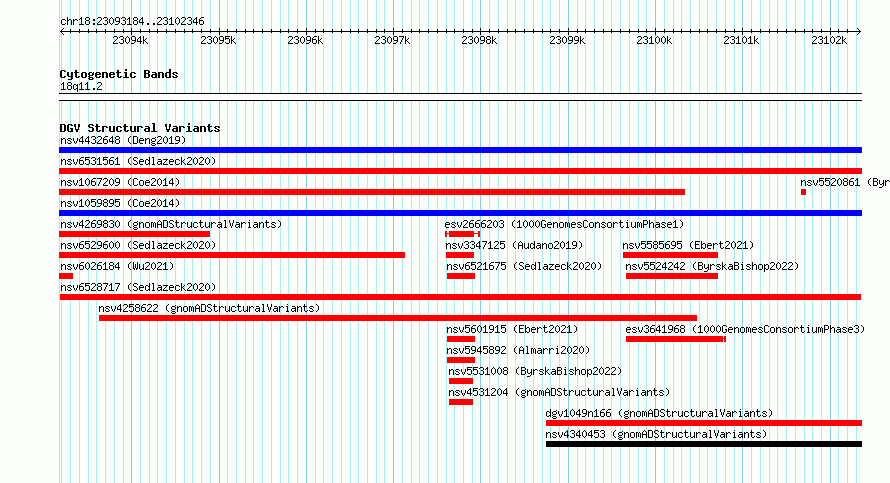Viewport: 890px width, 483px height.
Task: Click the red bar under nsv5585695
Action: tap(670, 255)
